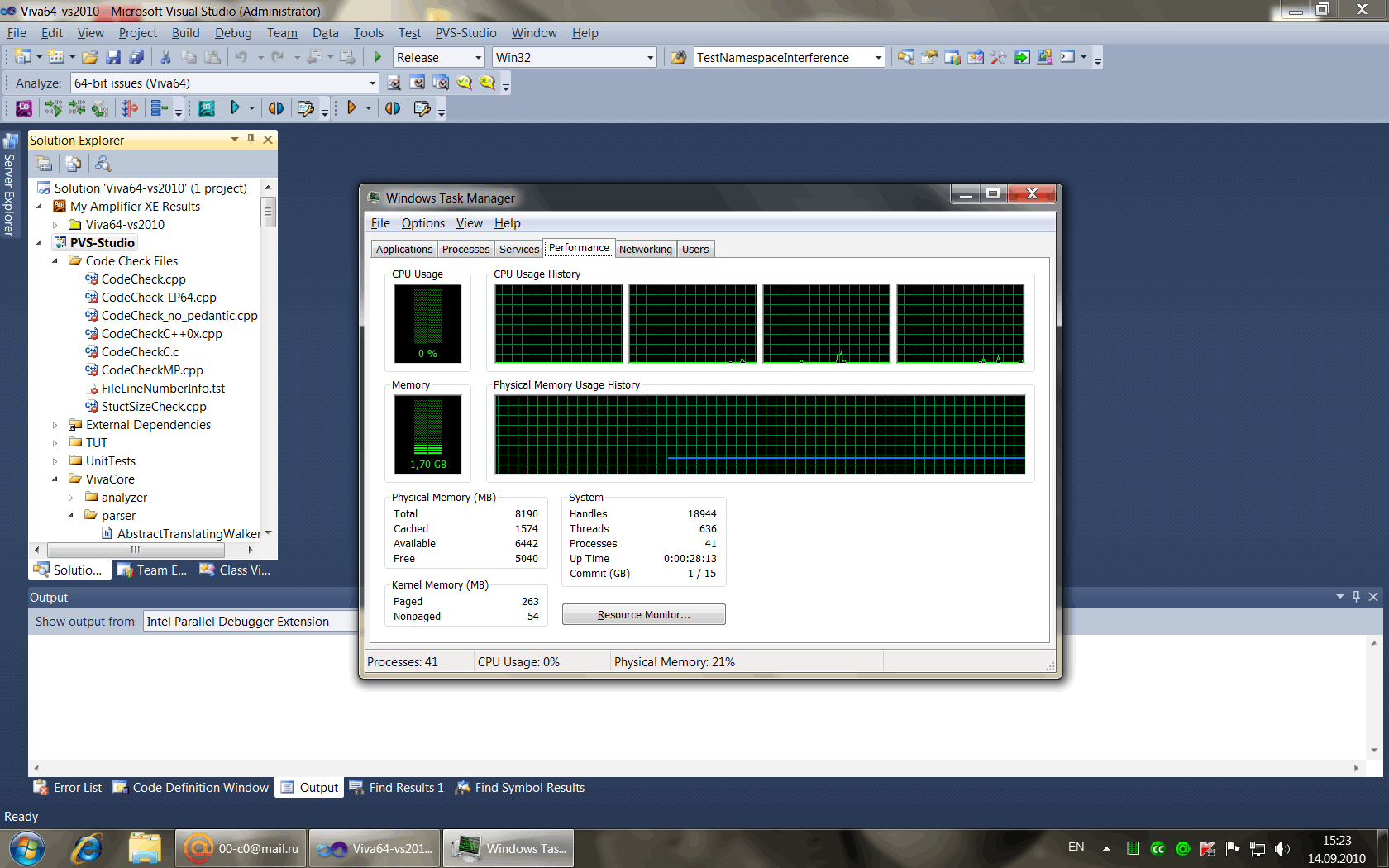This screenshot has height=868, width=1389.
Task: Click the blue play Inspector analysis icon
Action: tap(235, 108)
